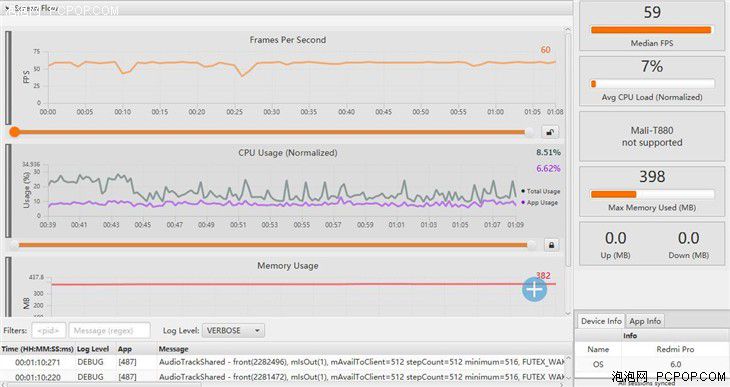Click the orange left handle of FPS slider
The width and height of the screenshot is (730, 387).
click(15, 132)
